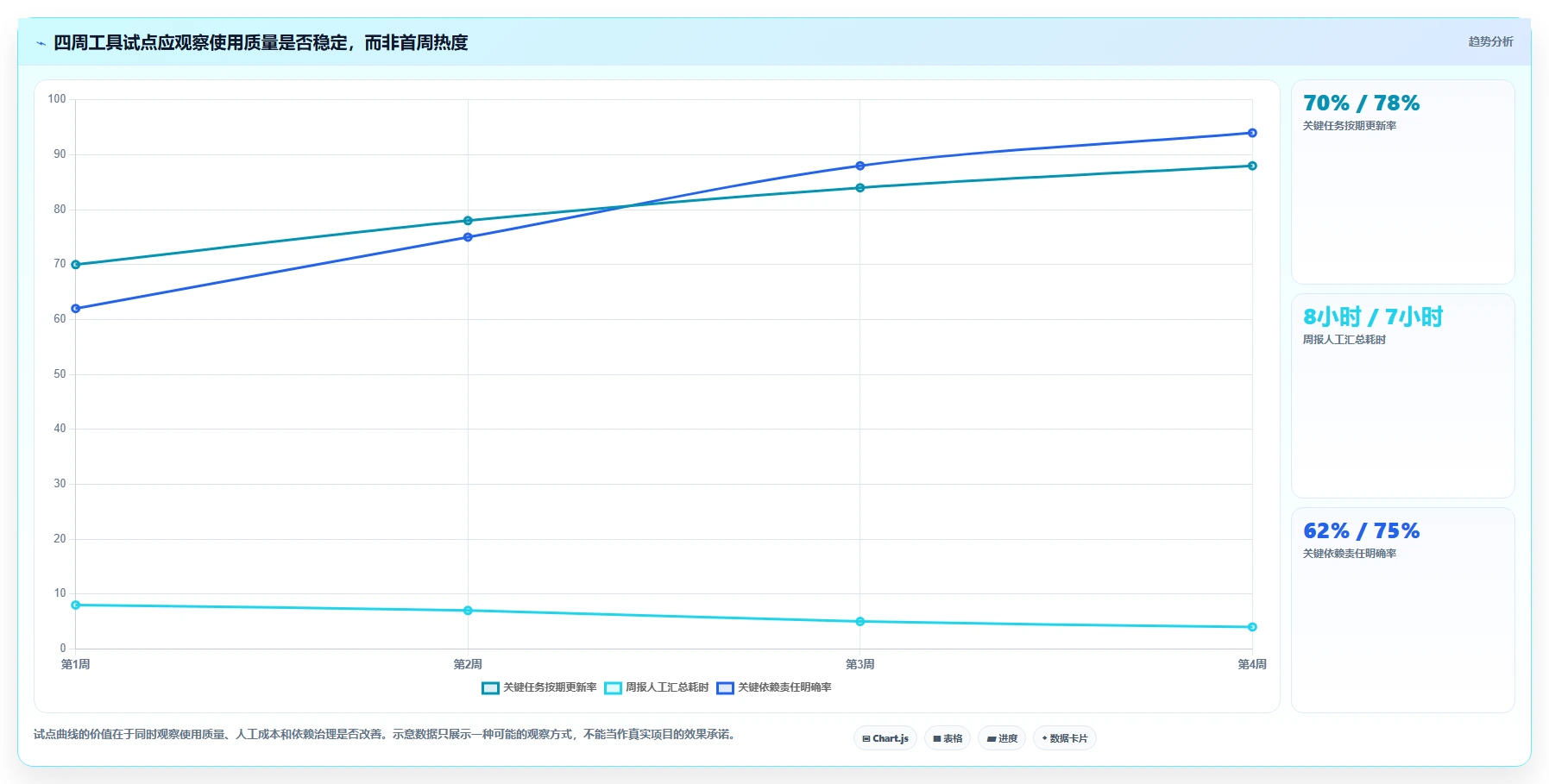Click the window icon in the Chart.js tag

tap(866, 739)
